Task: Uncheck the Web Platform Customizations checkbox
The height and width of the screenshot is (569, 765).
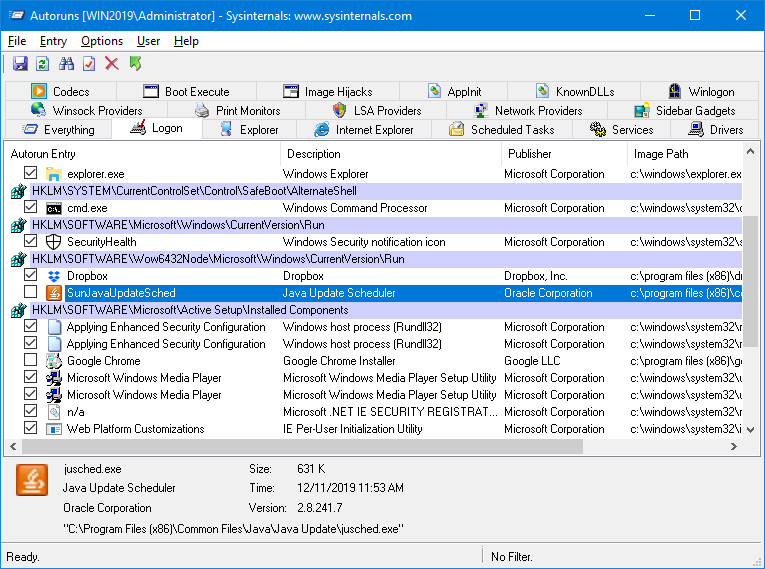Action: (x=30, y=428)
